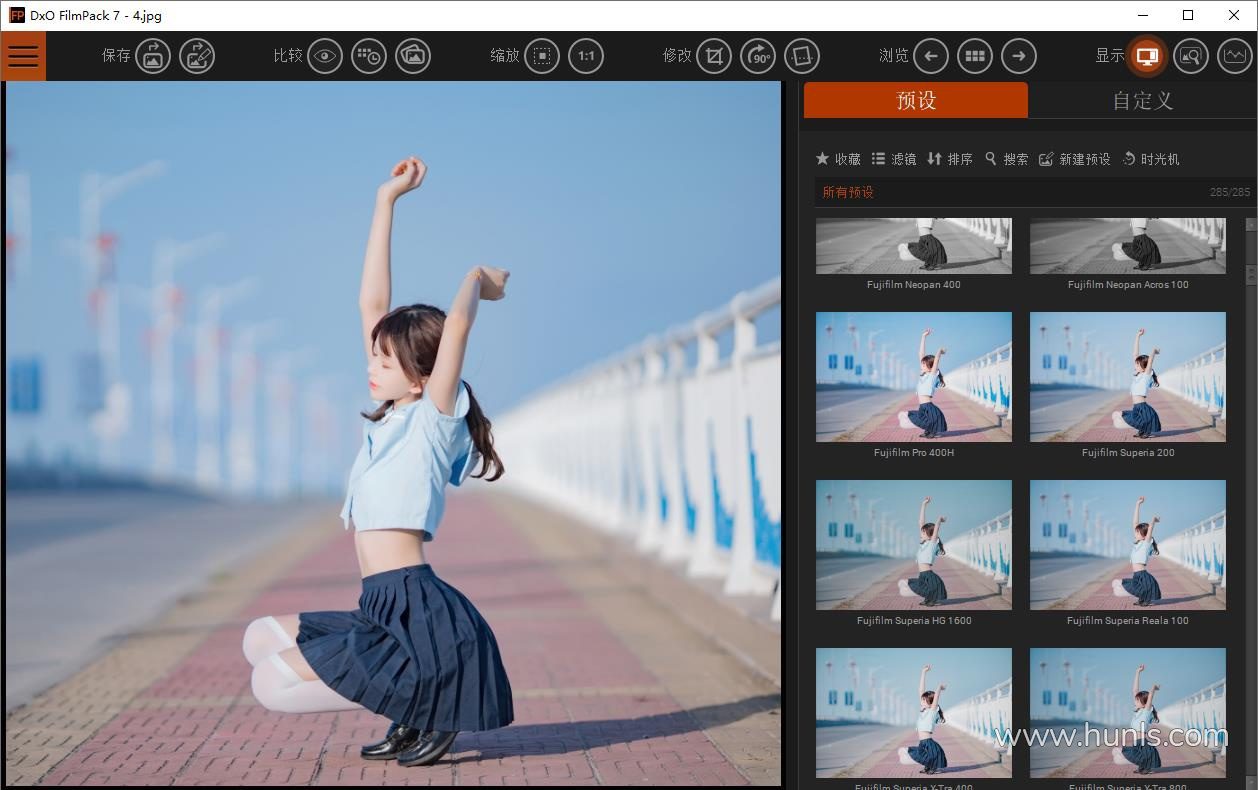Image resolution: width=1258 pixels, height=790 pixels.
Task: Click the stacked-images compare icon
Action: point(413,56)
